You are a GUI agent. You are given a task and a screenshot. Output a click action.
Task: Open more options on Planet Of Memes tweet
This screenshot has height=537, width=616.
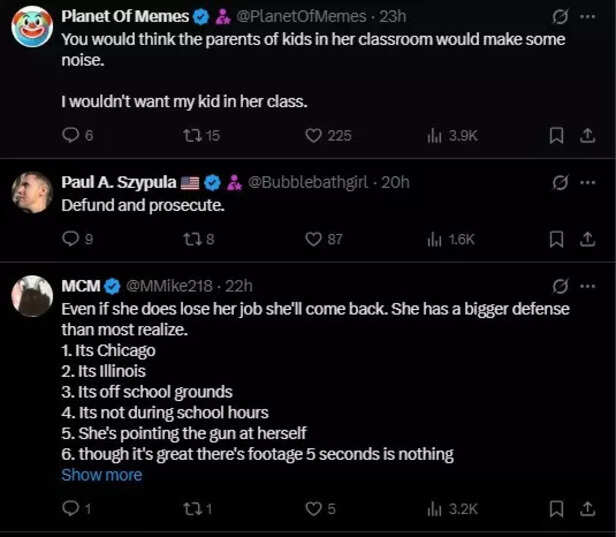[x=587, y=17]
